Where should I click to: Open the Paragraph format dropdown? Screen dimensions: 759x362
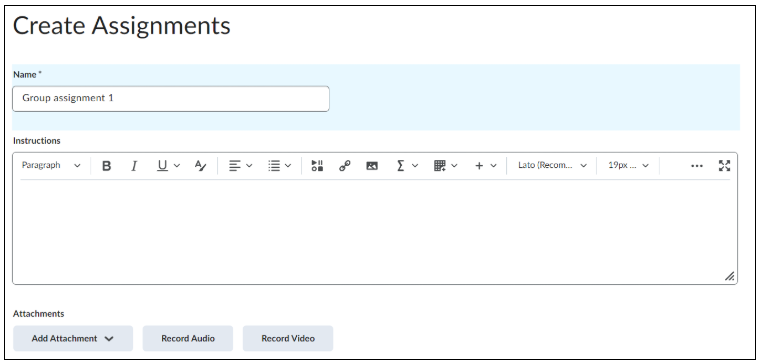click(x=51, y=166)
